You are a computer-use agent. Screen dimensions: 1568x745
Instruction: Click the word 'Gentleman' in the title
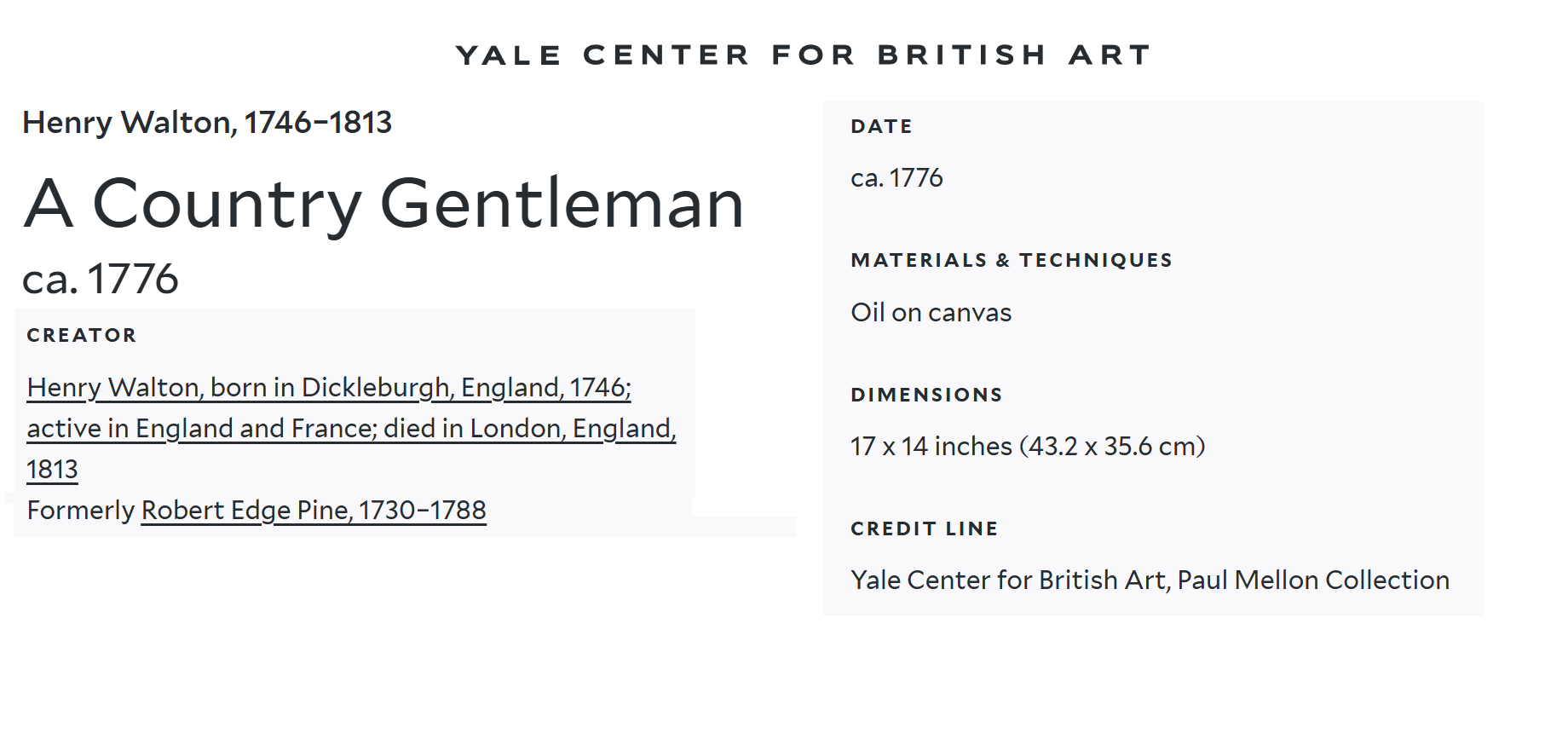(562, 204)
